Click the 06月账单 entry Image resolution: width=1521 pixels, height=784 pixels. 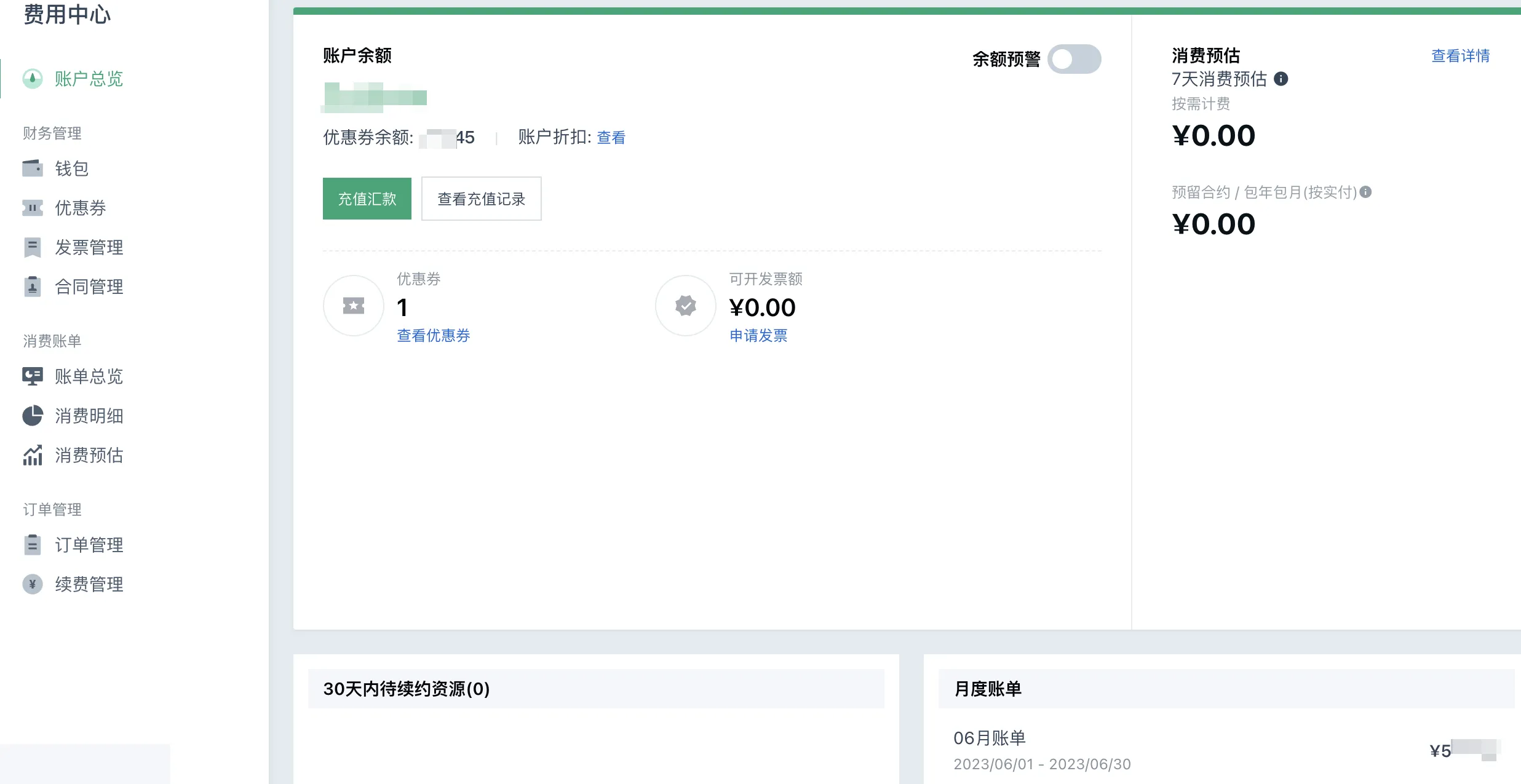pos(990,738)
